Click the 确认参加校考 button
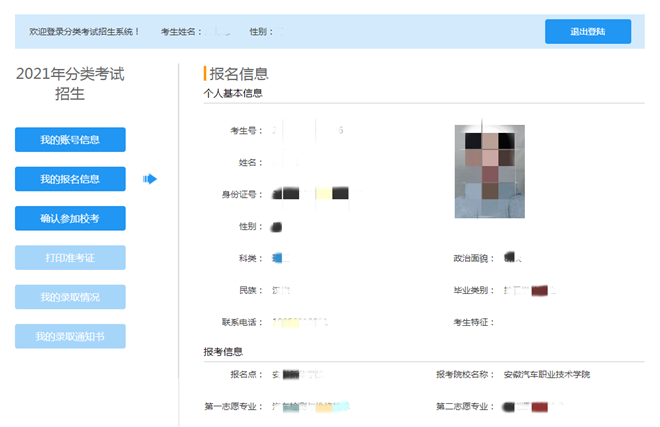 pos(70,218)
